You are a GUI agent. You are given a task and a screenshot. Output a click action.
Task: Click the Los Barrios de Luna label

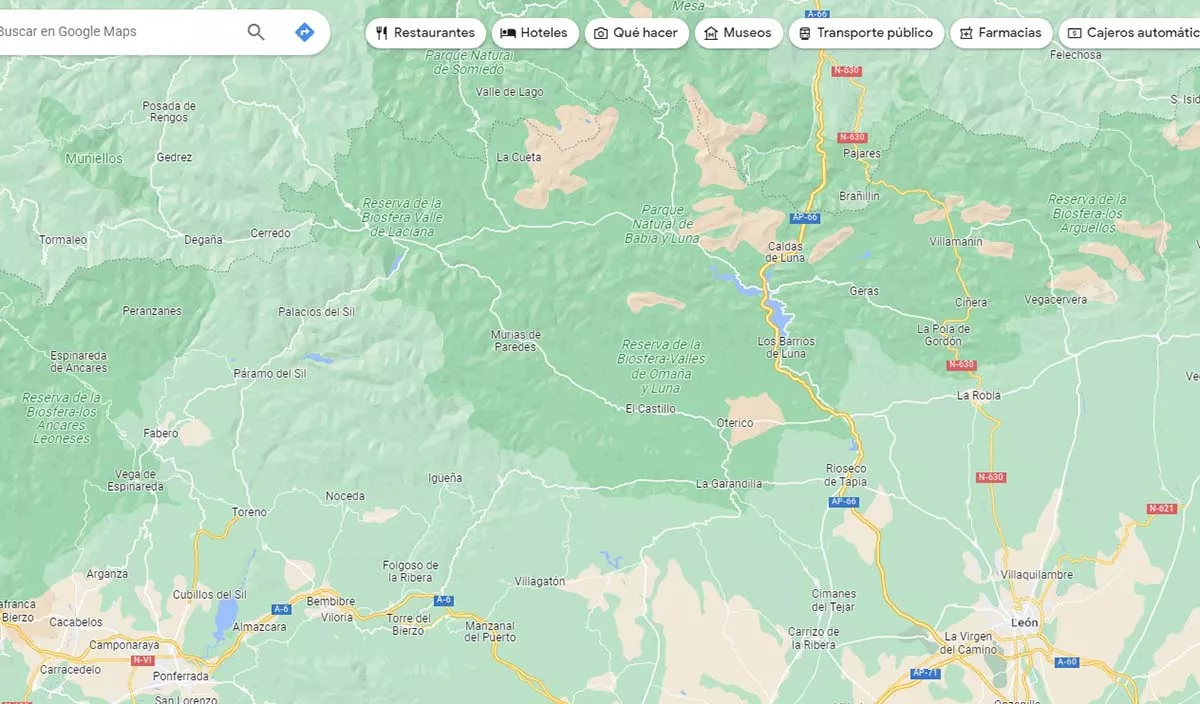coord(786,347)
